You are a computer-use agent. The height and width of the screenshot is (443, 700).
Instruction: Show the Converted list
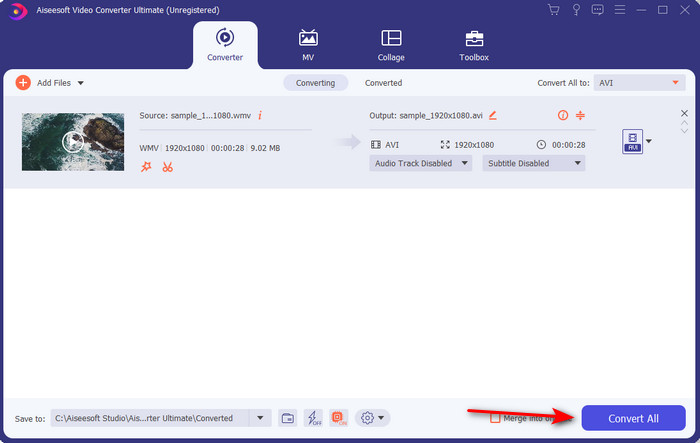(x=383, y=83)
